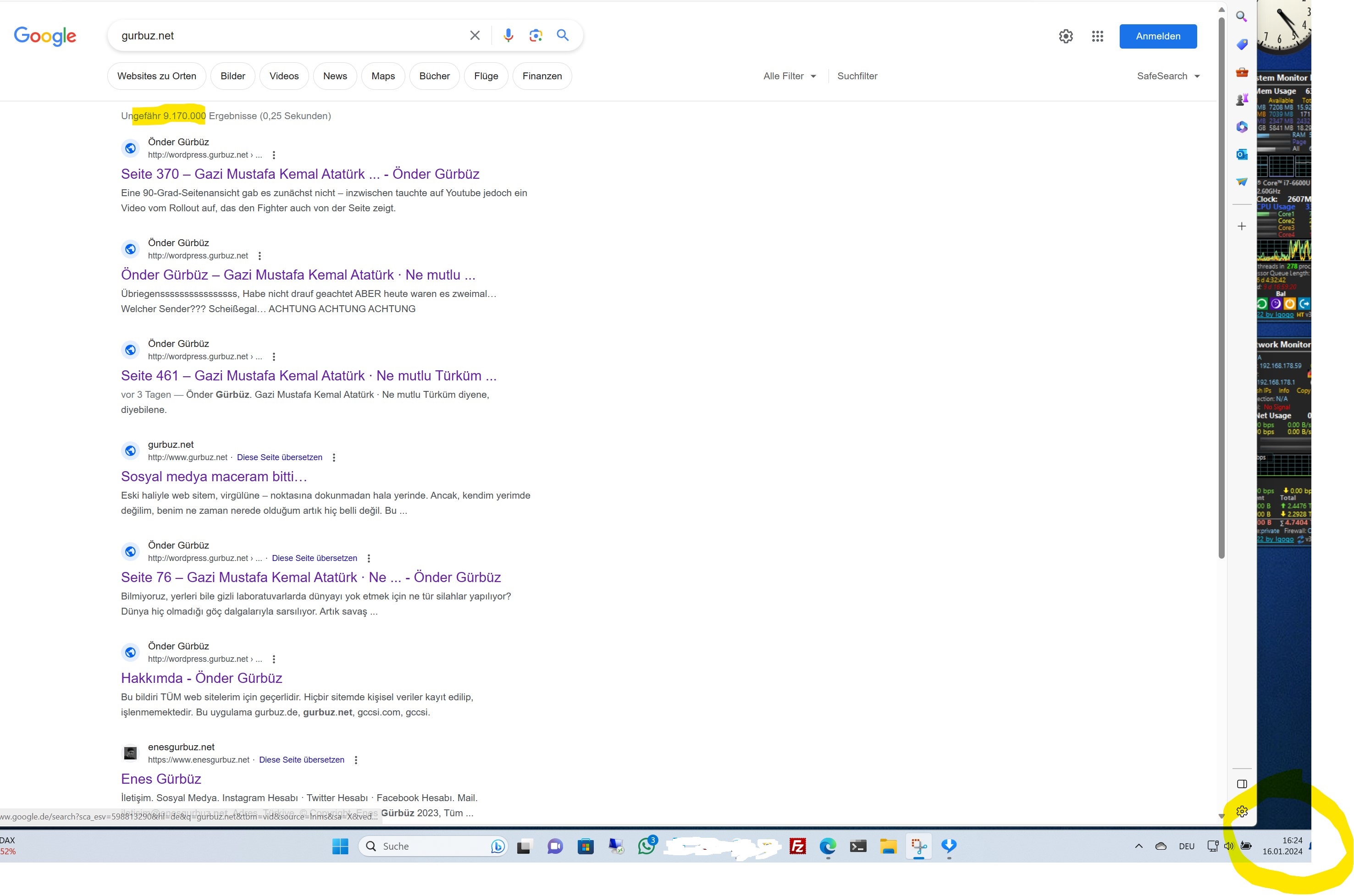Translate the enesgurbuz.net result page
Viewport: 1354px width, 896px height.
point(302,760)
